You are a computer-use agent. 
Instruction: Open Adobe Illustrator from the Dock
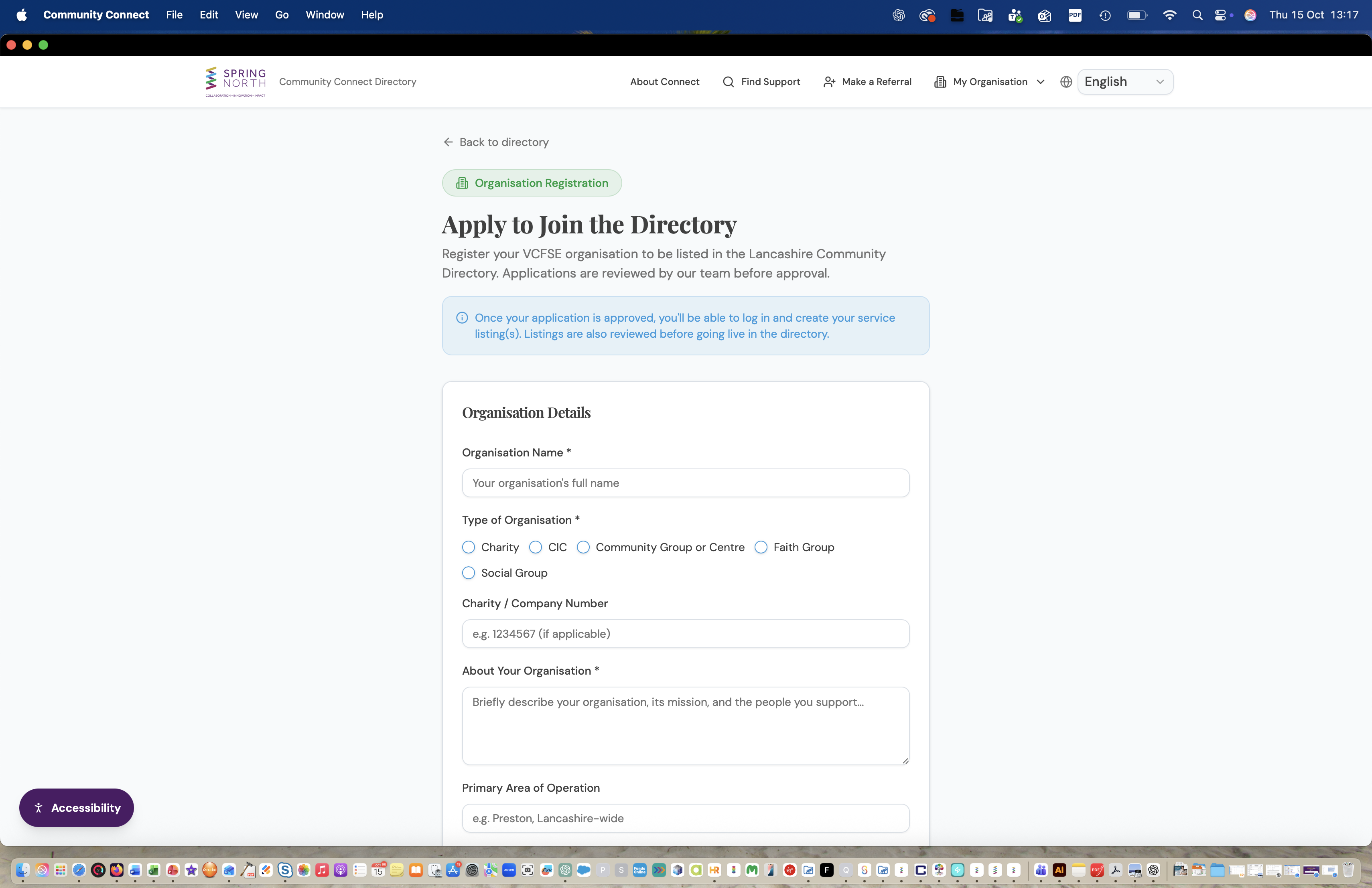pyautogui.click(x=1059, y=870)
